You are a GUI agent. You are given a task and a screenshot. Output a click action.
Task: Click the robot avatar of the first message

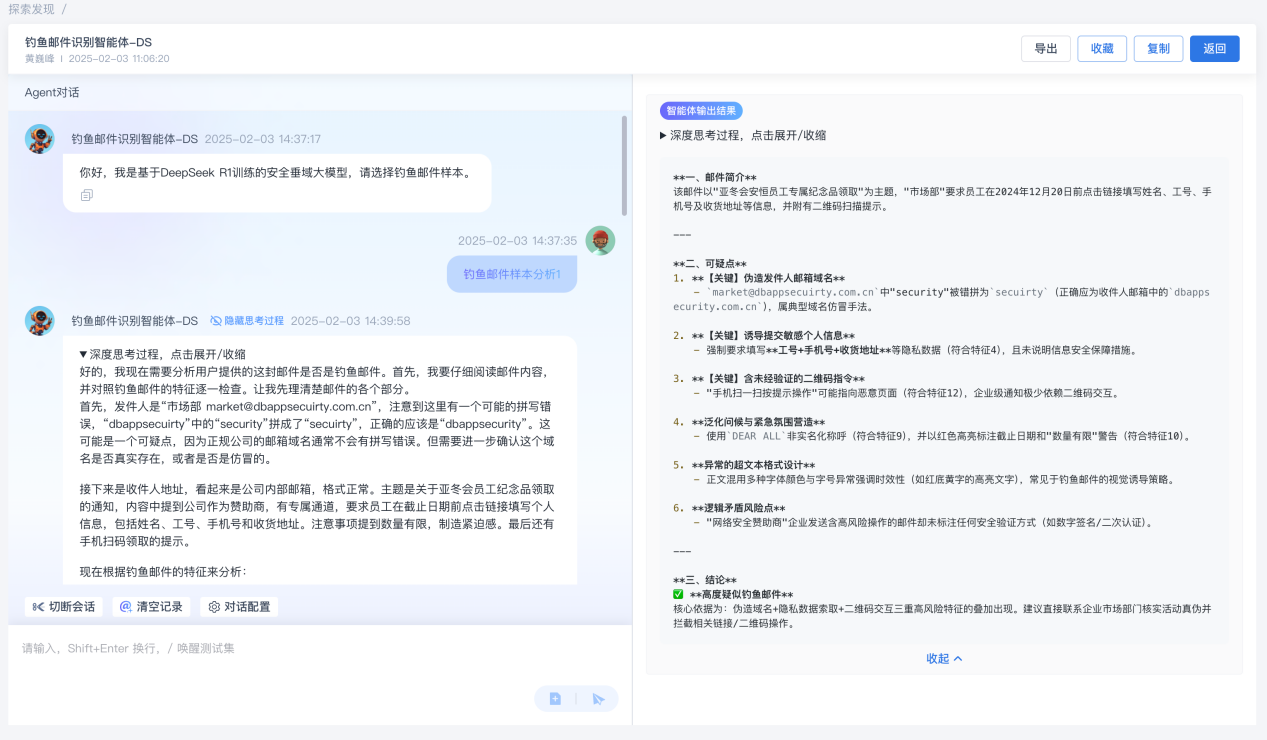40,139
